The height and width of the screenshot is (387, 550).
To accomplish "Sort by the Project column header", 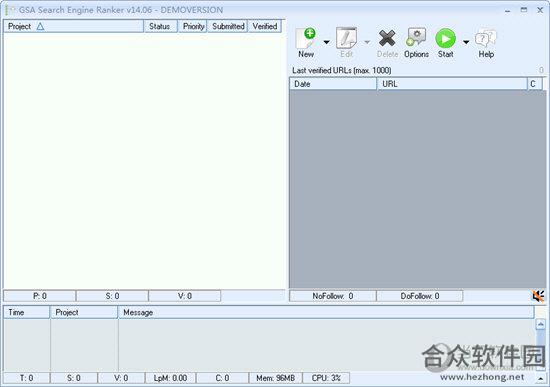I will (x=73, y=26).
